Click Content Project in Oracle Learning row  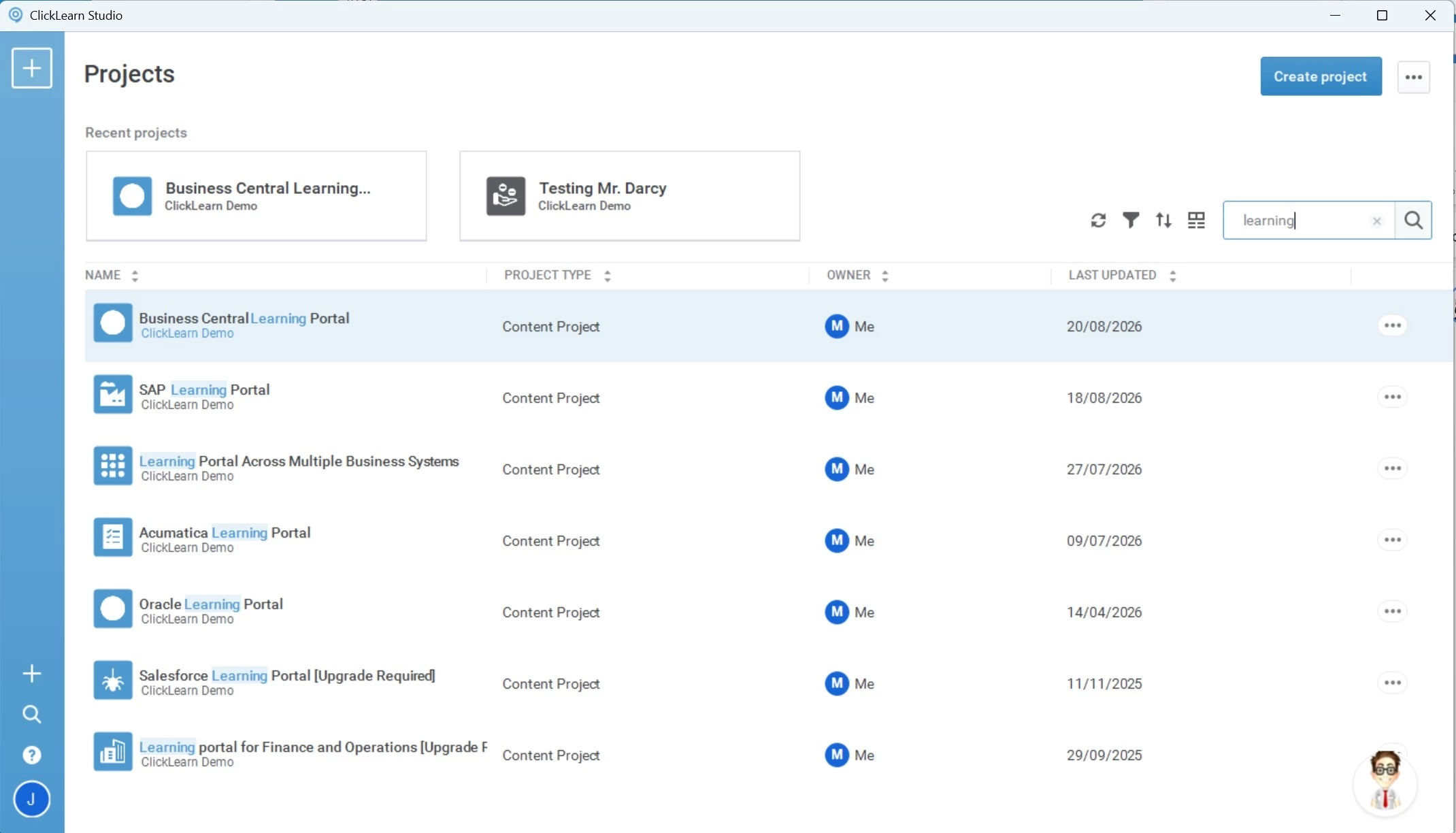(551, 612)
